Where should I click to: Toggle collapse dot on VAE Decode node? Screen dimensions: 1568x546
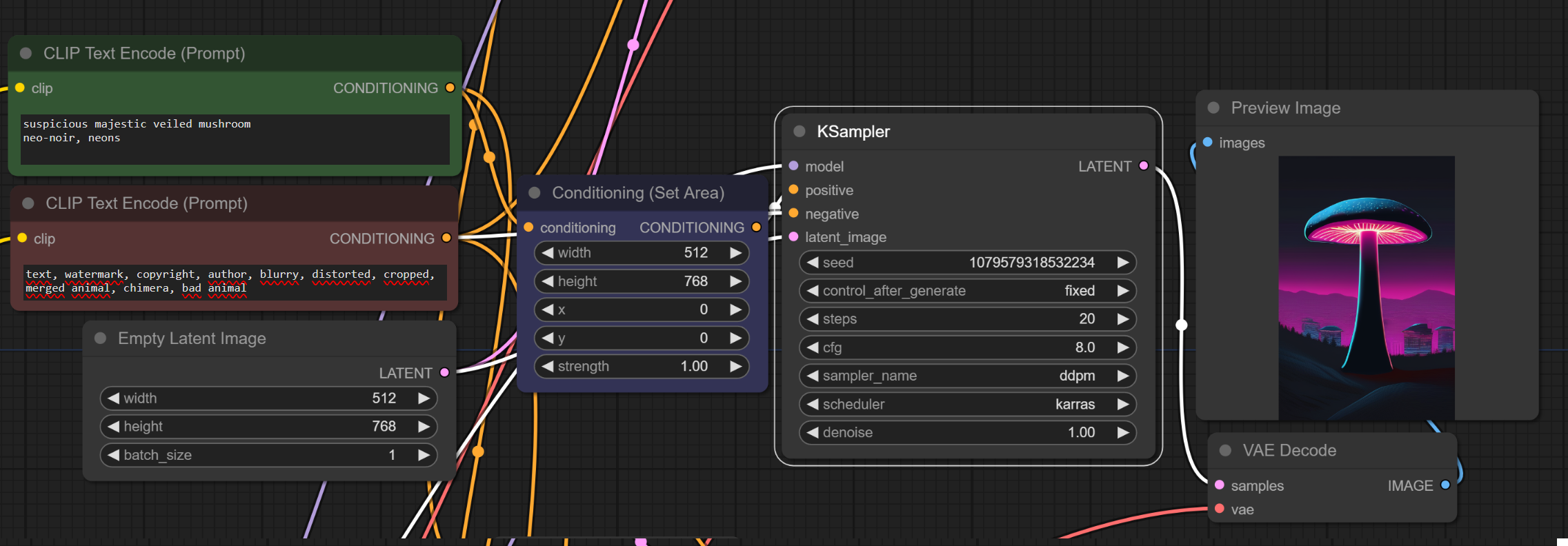click(1225, 450)
